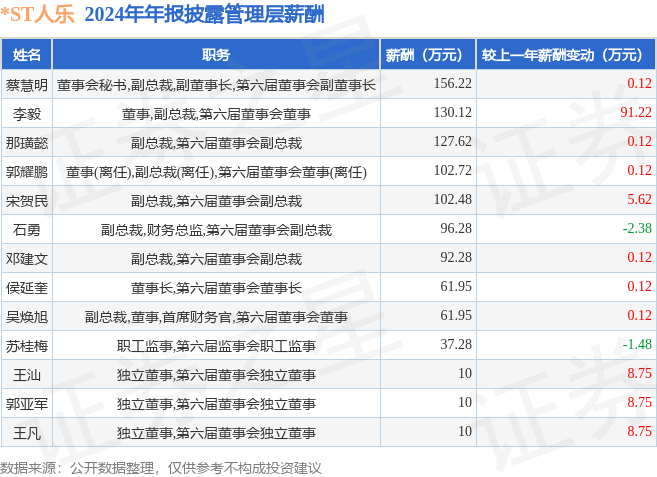Image resolution: width=657 pixels, height=477 pixels.
Task: Select the name cell 侯延奎
Action: point(27,288)
